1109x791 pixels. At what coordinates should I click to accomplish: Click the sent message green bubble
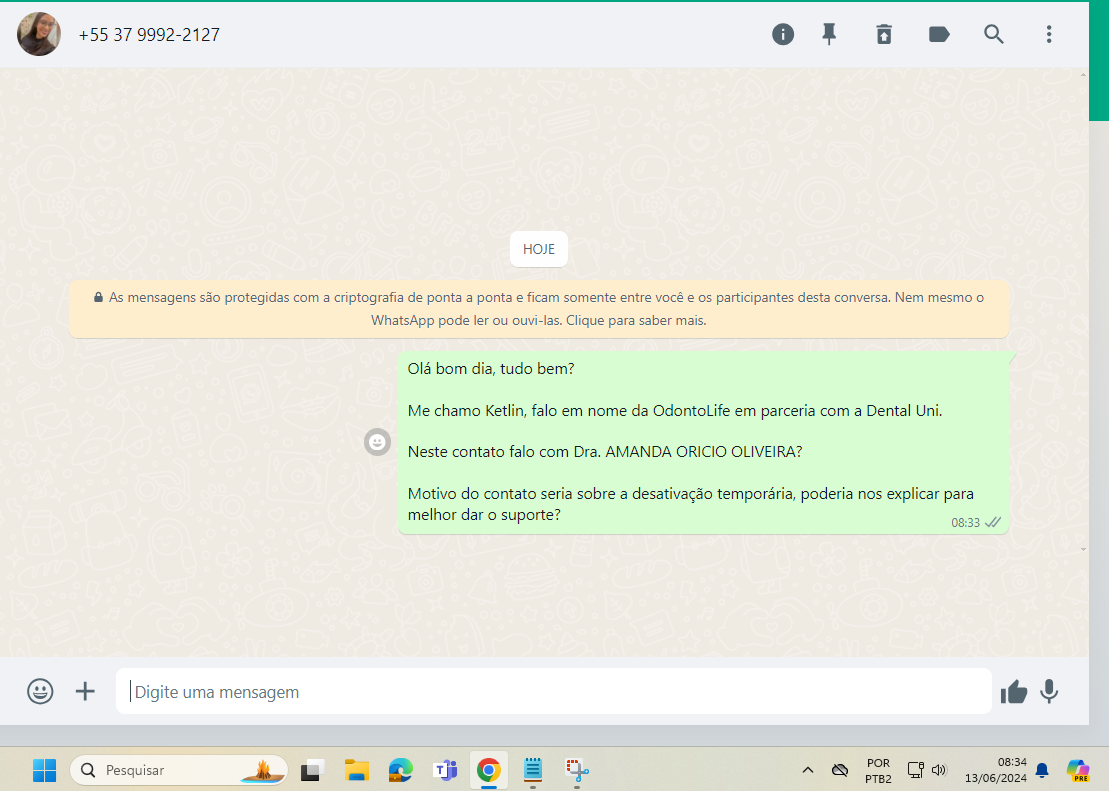(x=704, y=442)
